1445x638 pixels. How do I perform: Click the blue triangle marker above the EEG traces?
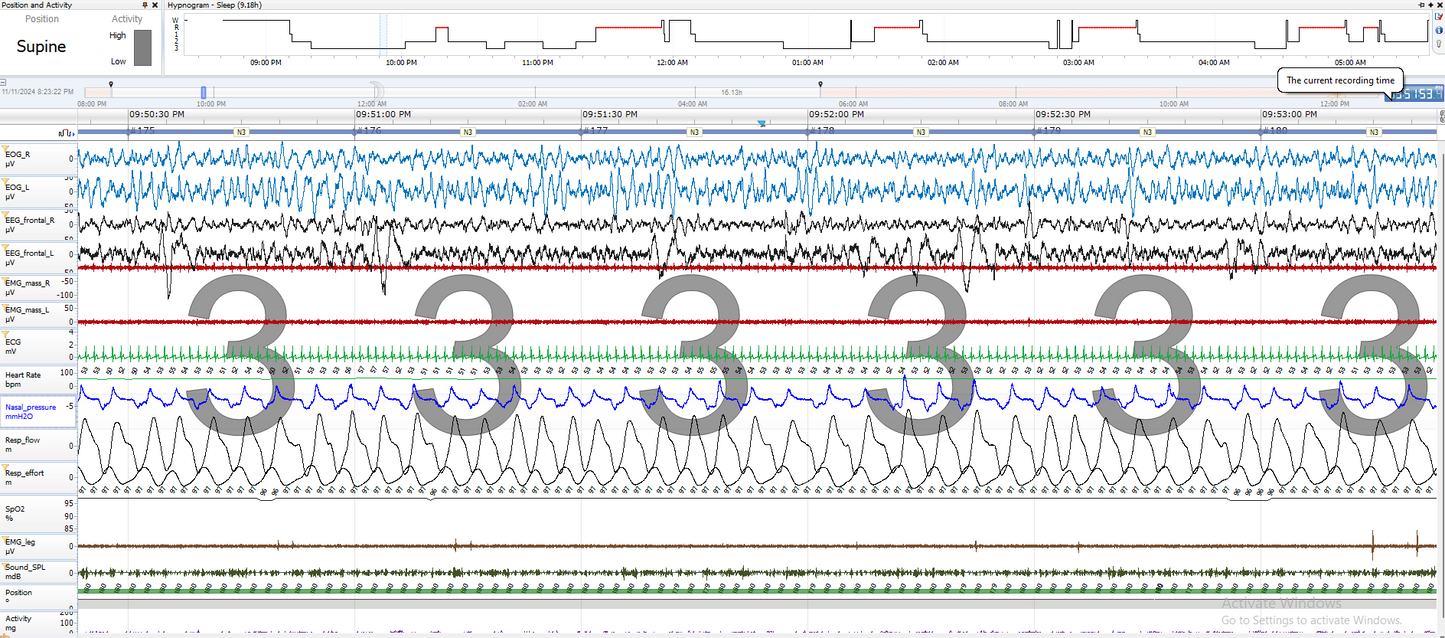[x=762, y=122]
